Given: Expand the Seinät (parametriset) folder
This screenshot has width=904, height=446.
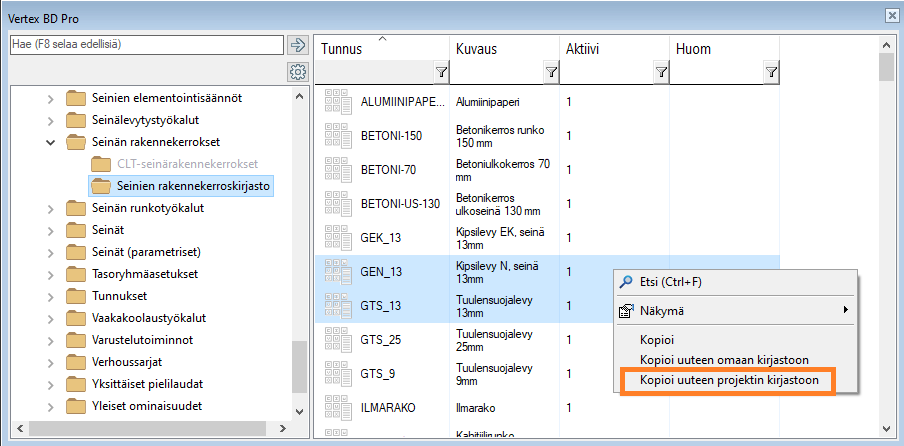Looking at the screenshot, I should click(x=51, y=252).
